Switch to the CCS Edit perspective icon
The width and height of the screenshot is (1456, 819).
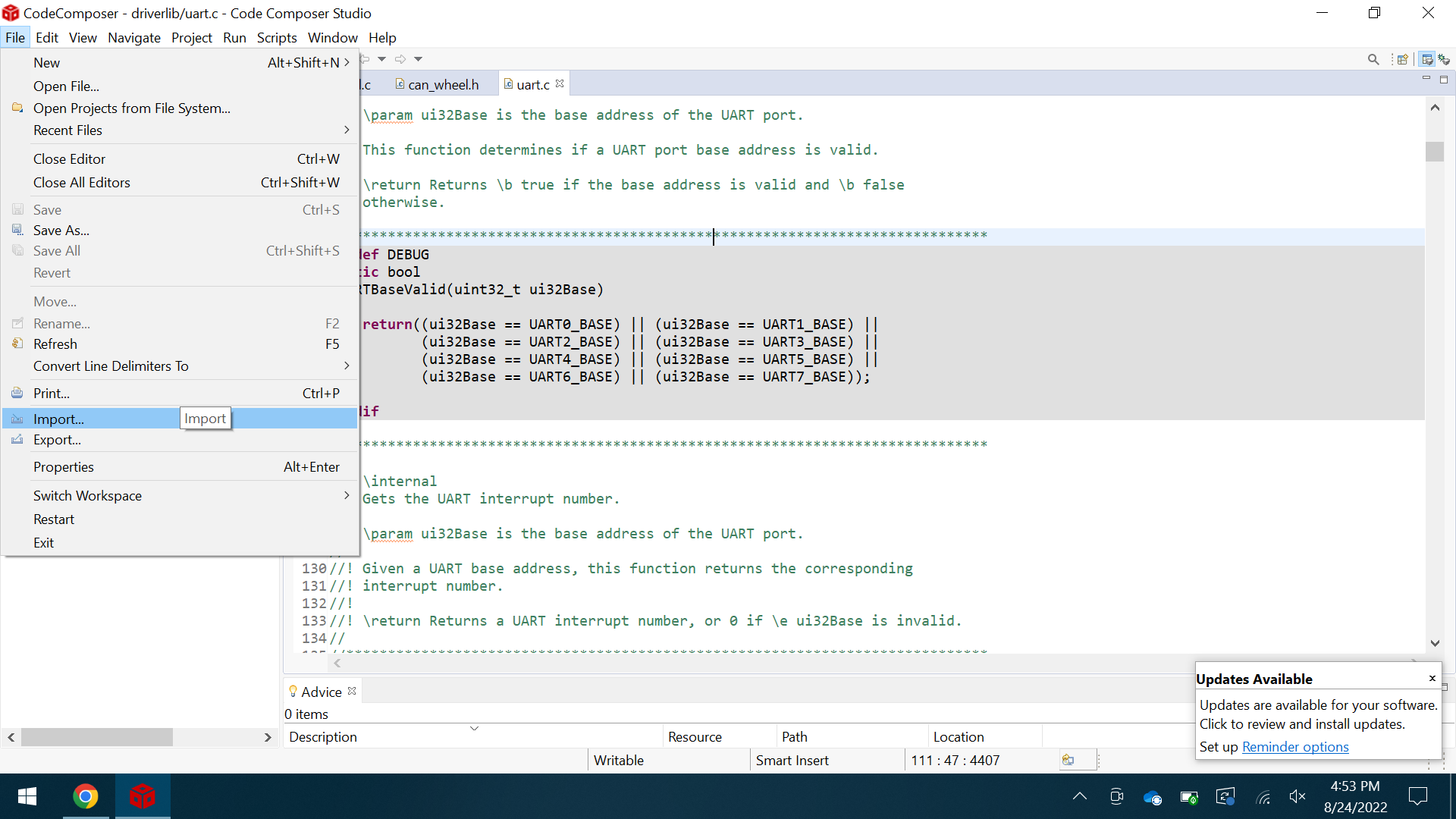(x=1427, y=59)
